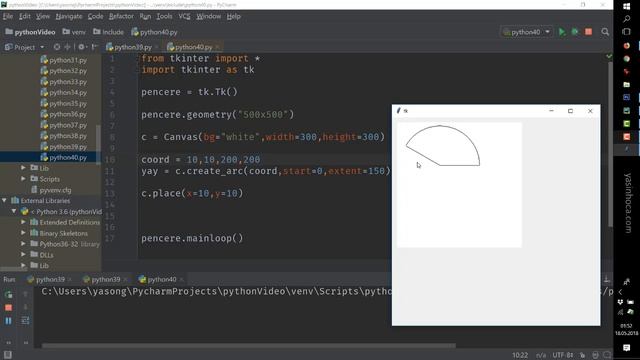Screen dimensions: 640x360
Task: Open Windows Start menu
Action: click(x=627, y=6)
